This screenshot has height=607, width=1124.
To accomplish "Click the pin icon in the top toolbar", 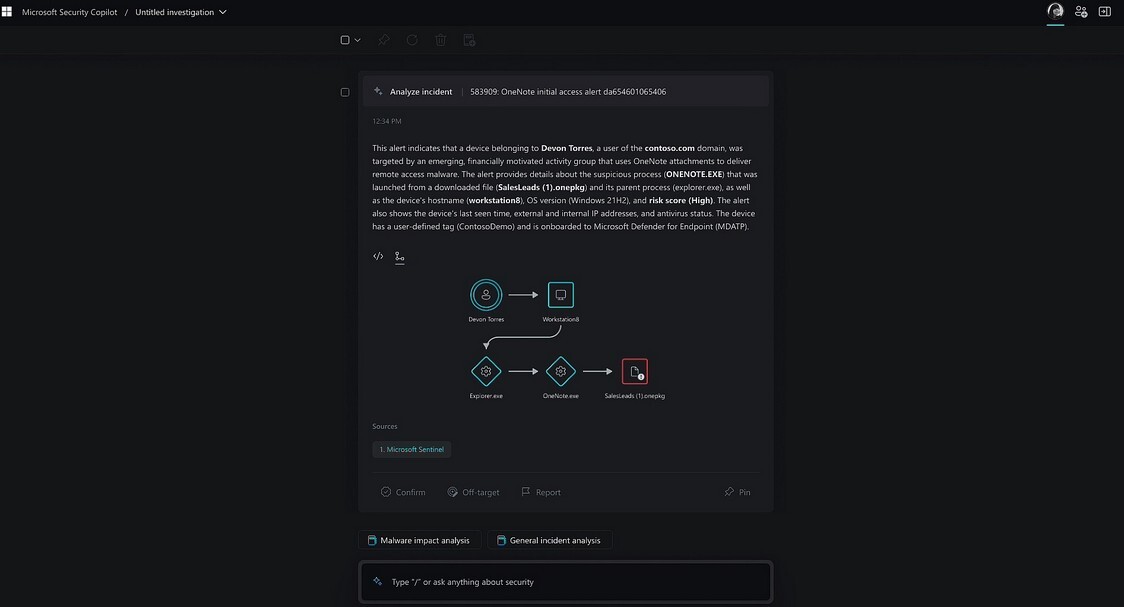I will coord(384,40).
